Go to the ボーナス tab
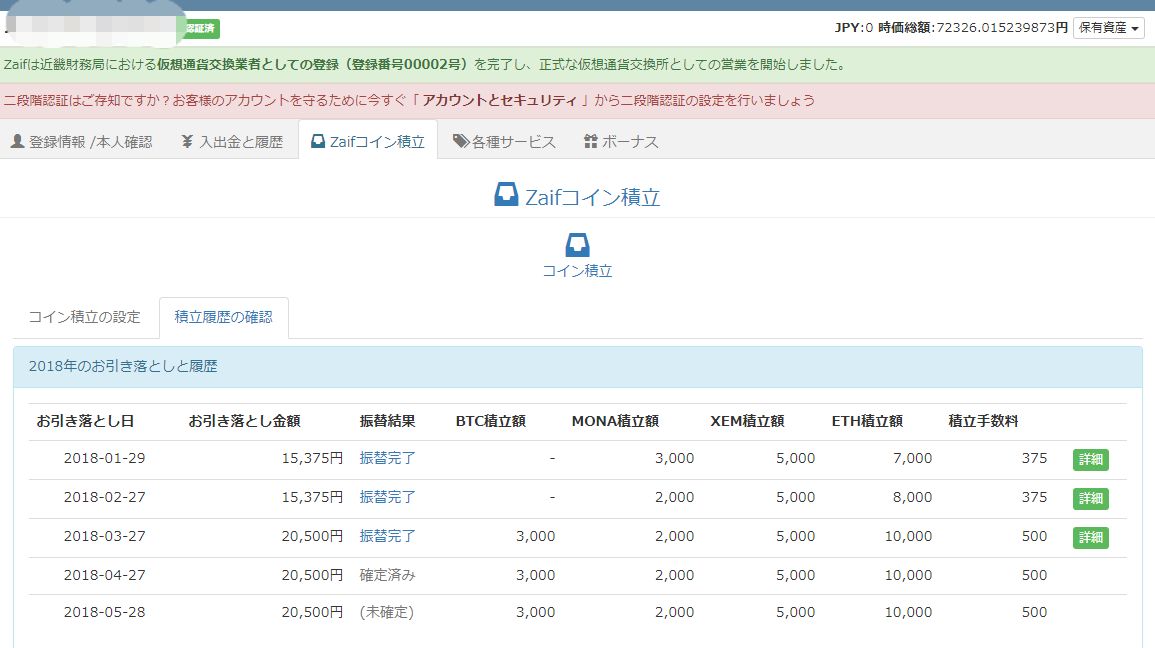Viewport: 1155px width, 648px height. (x=620, y=142)
